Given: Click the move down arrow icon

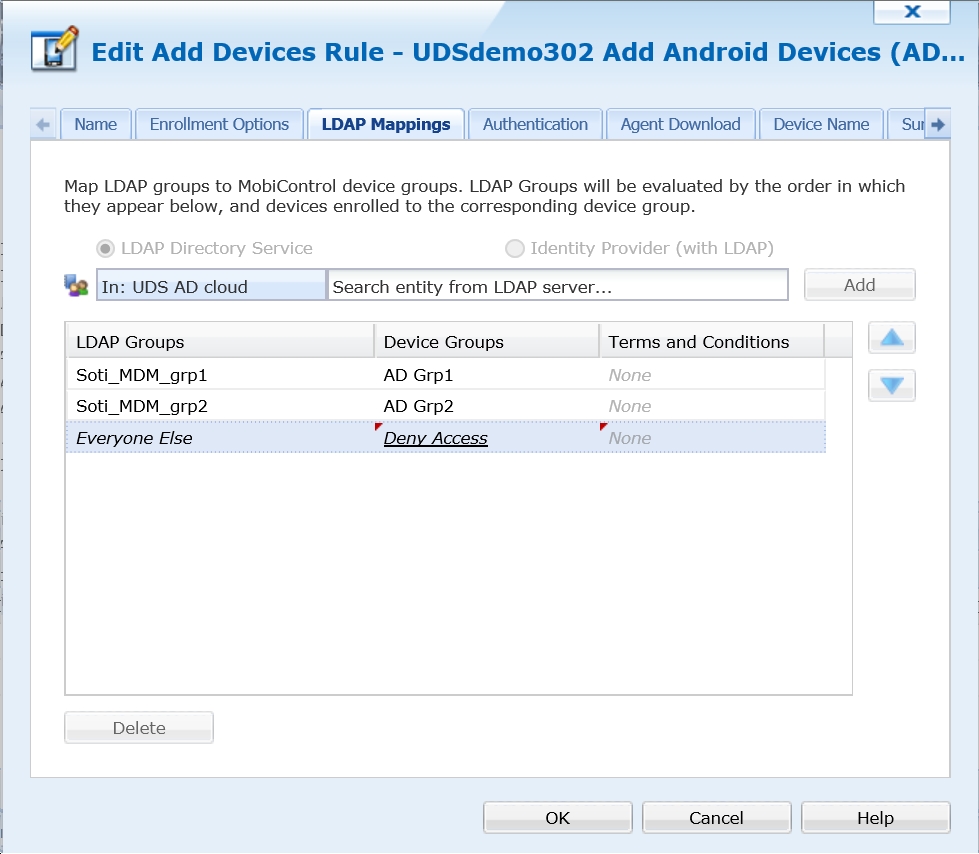Looking at the screenshot, I should click(x=891, y=385).
